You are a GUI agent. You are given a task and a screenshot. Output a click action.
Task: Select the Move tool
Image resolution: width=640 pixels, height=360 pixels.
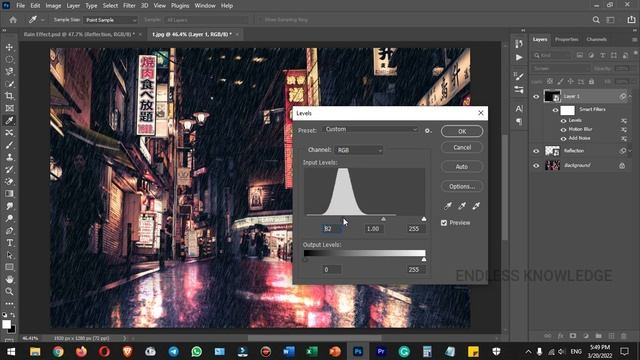(x=9, y=47)
